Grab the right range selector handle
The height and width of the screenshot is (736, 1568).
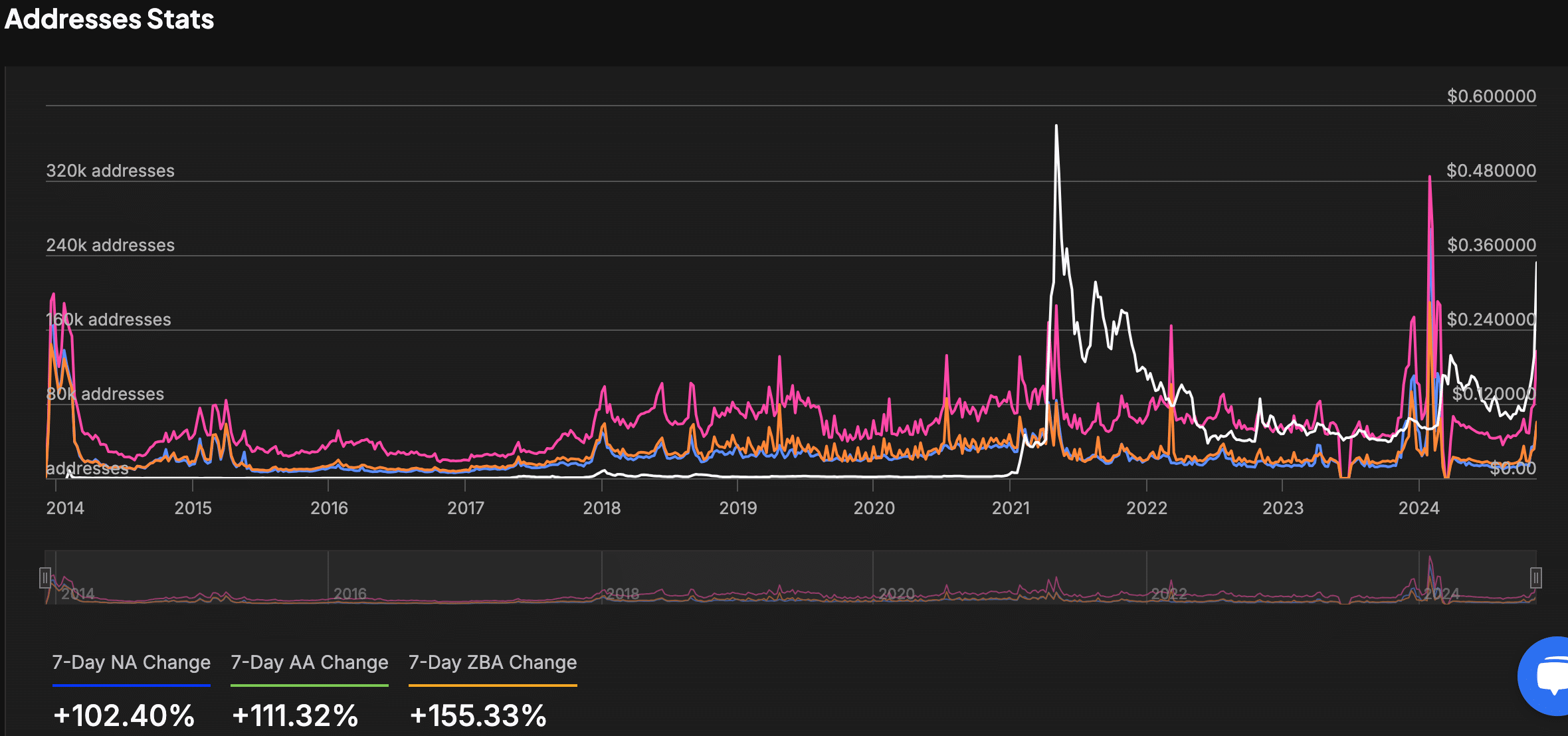(1536, 578)
